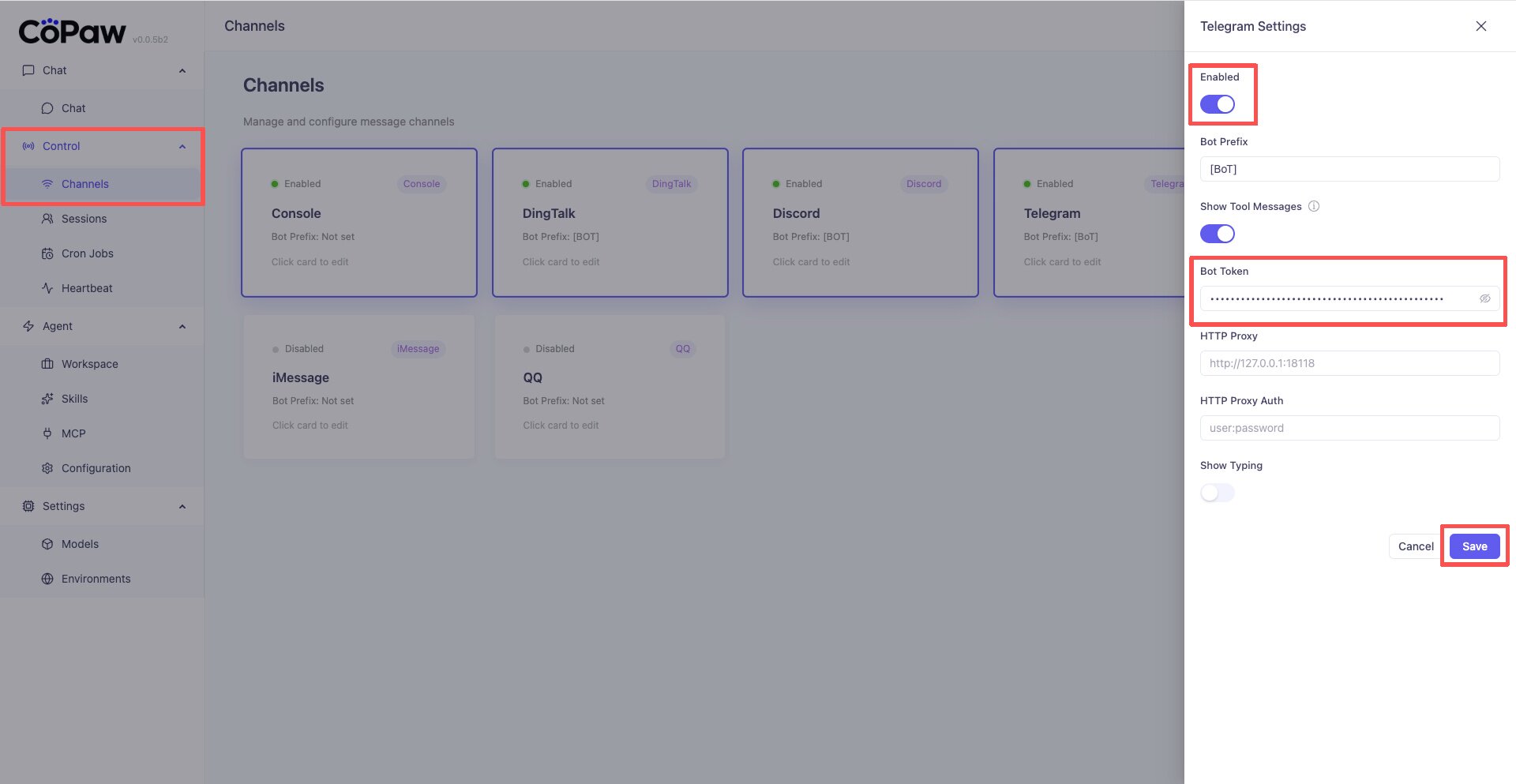The width and height of the screenshot is (1516, 784).
Task: Close the Telegram Settings panel
Action: pyautogui.click(x=1481, y=26)
